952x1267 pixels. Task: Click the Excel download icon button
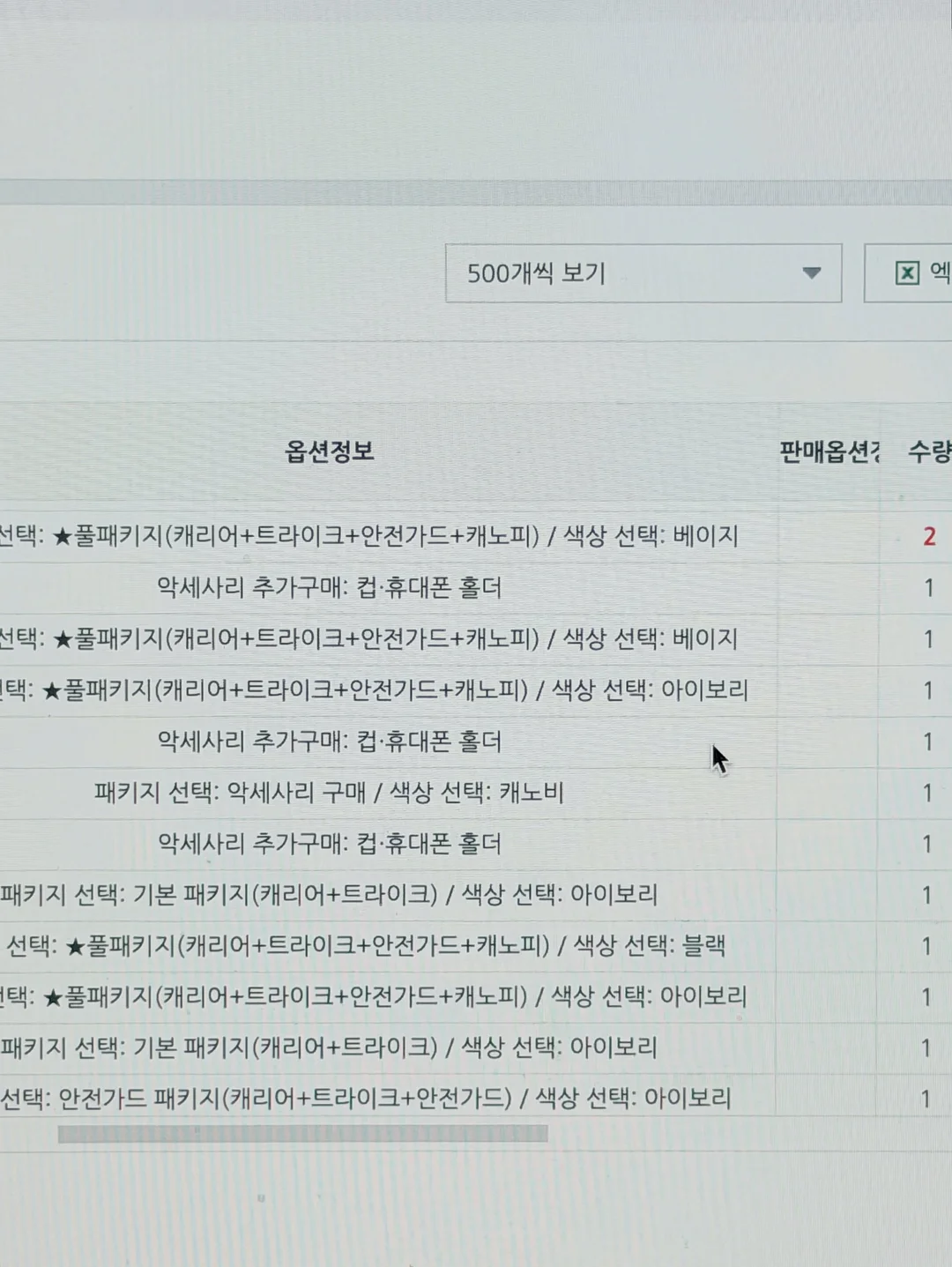(908, 273)
